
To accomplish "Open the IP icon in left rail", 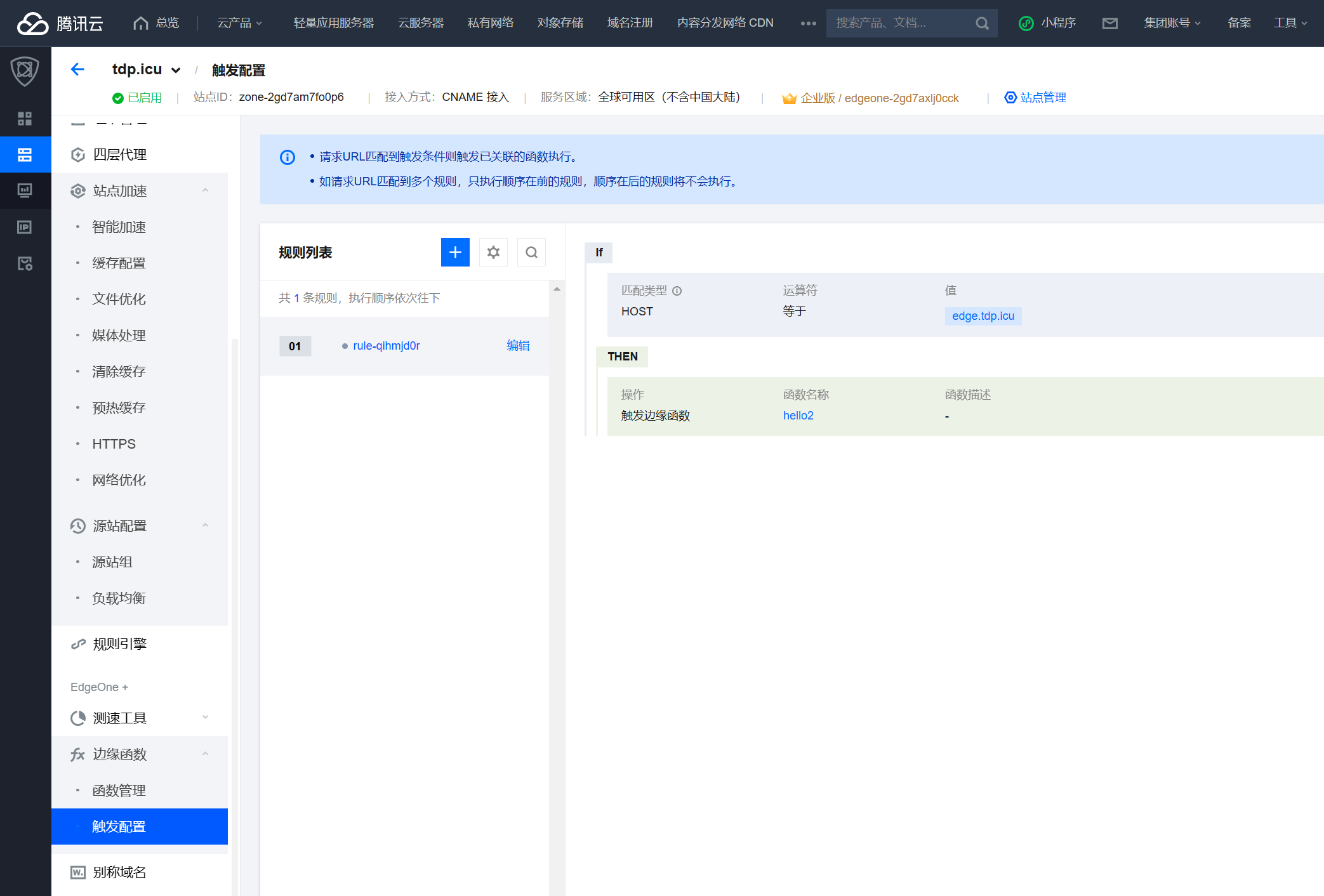I will 25,227.
